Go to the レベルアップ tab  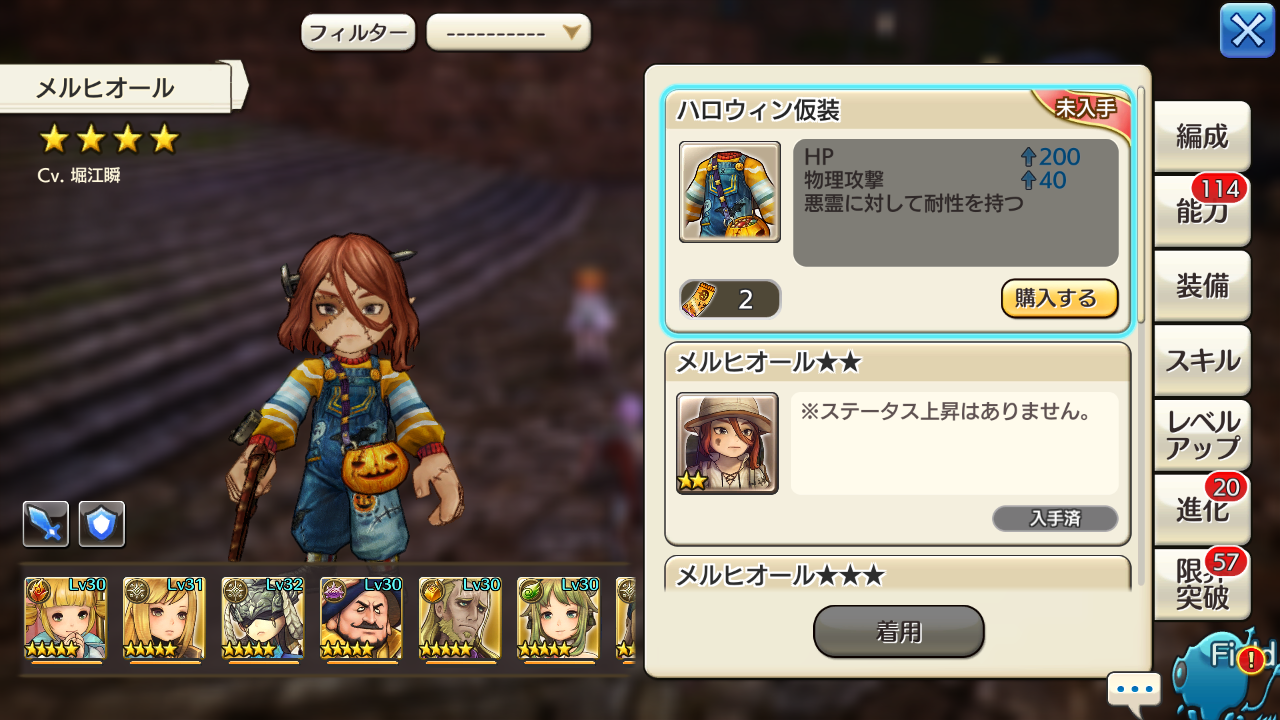click(1202, 435)
